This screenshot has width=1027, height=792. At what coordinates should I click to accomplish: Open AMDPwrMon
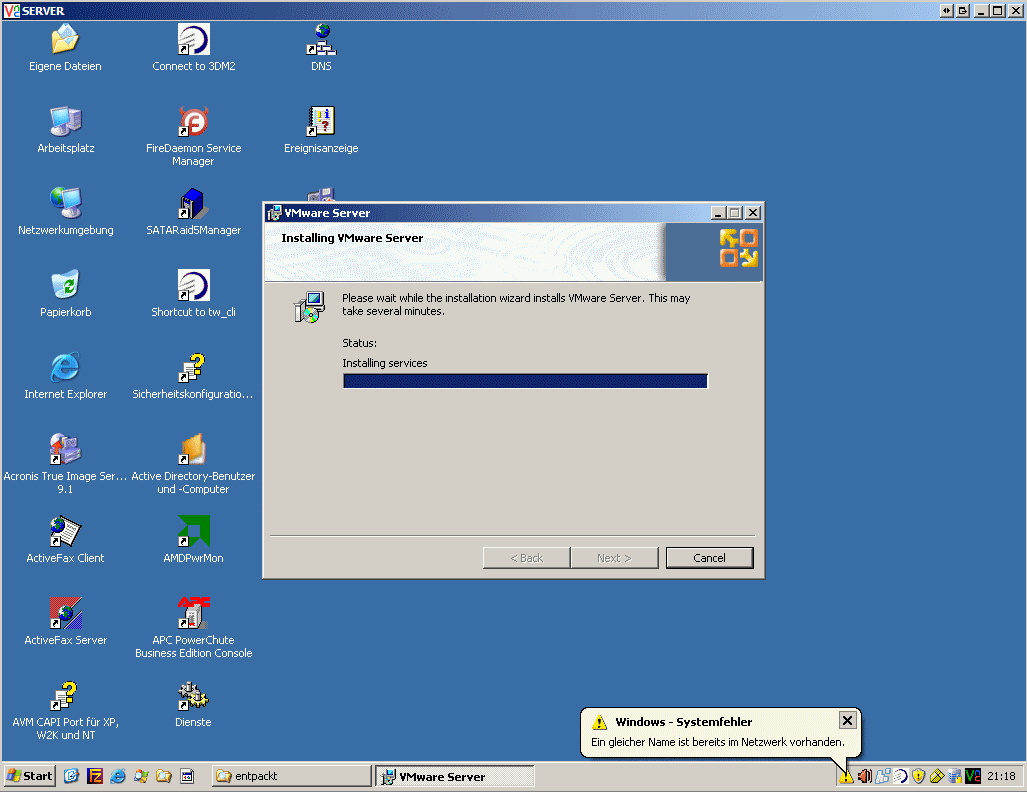coord(193,531)
